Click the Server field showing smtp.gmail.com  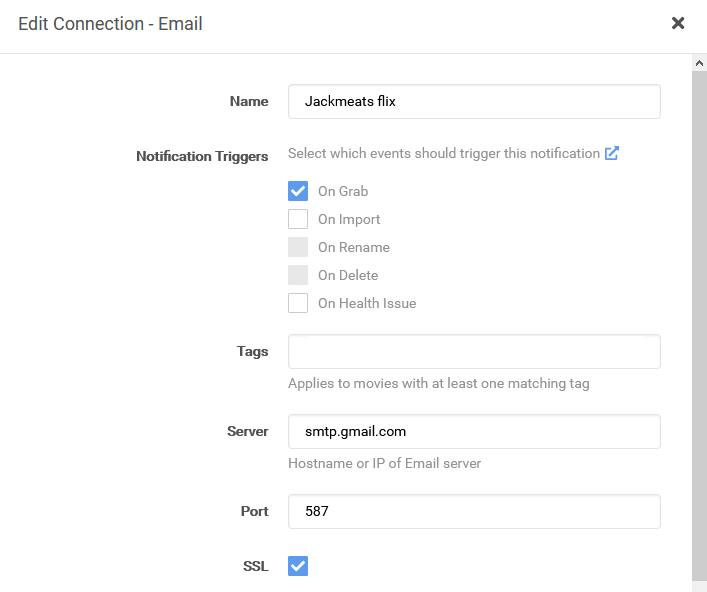tap(474, 431)
